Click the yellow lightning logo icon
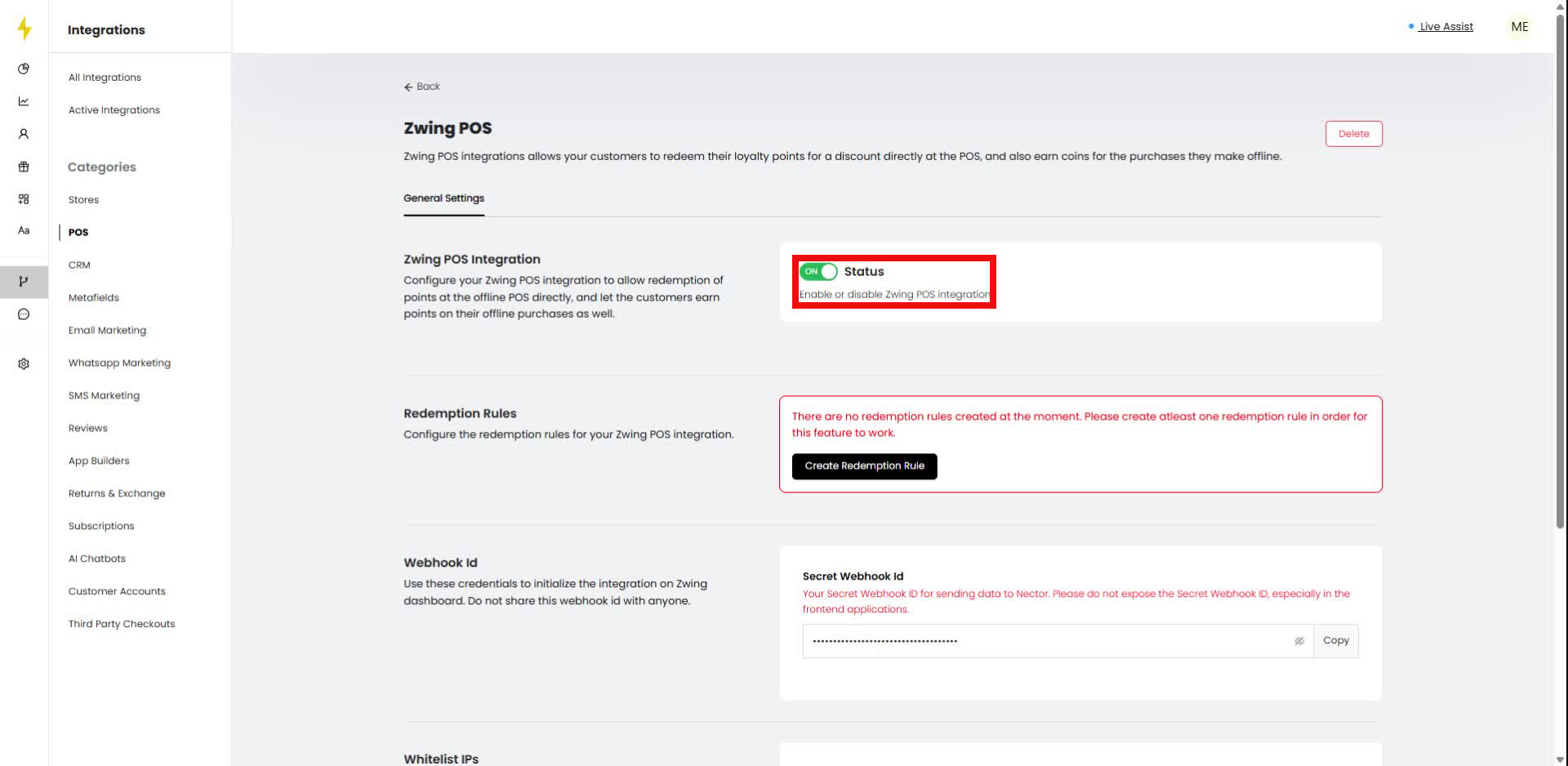 pos(24,28)
